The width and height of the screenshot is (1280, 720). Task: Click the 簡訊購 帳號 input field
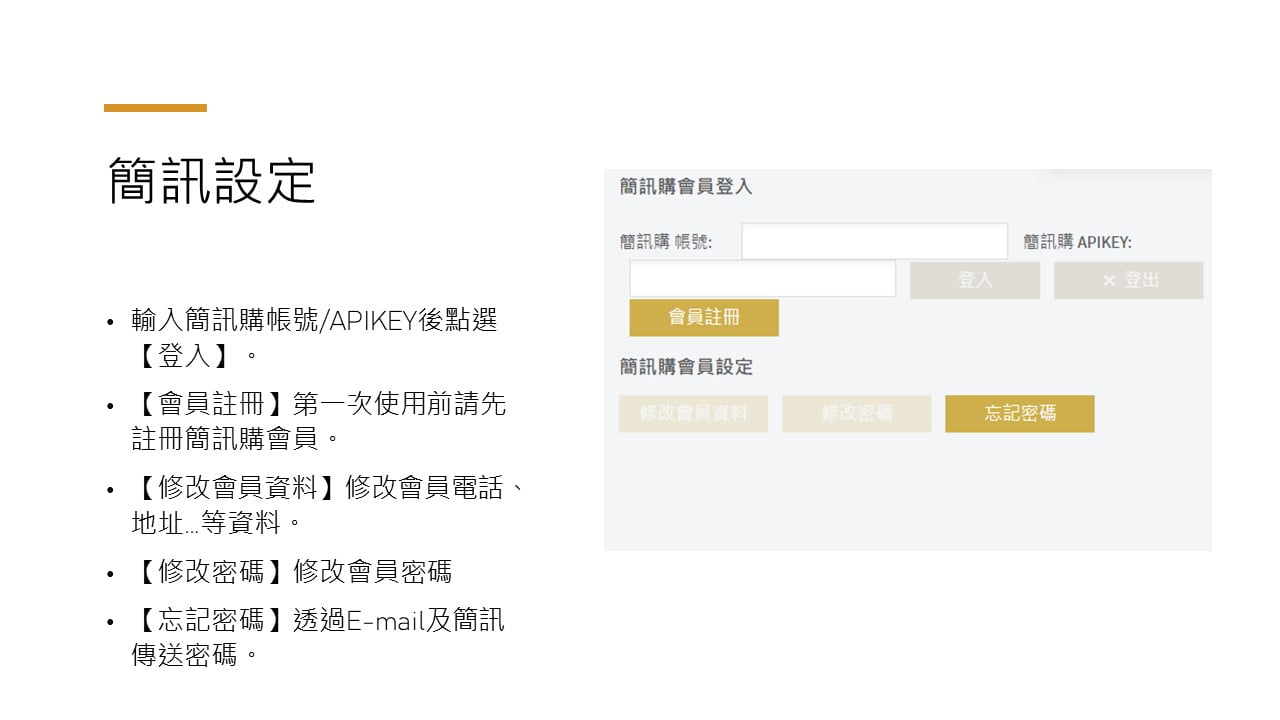(x=874, y=241)
